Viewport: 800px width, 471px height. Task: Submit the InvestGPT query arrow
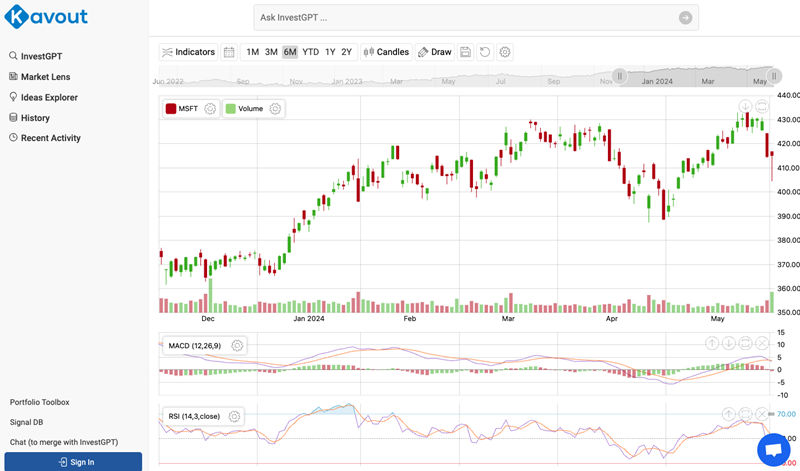point(685,18)
